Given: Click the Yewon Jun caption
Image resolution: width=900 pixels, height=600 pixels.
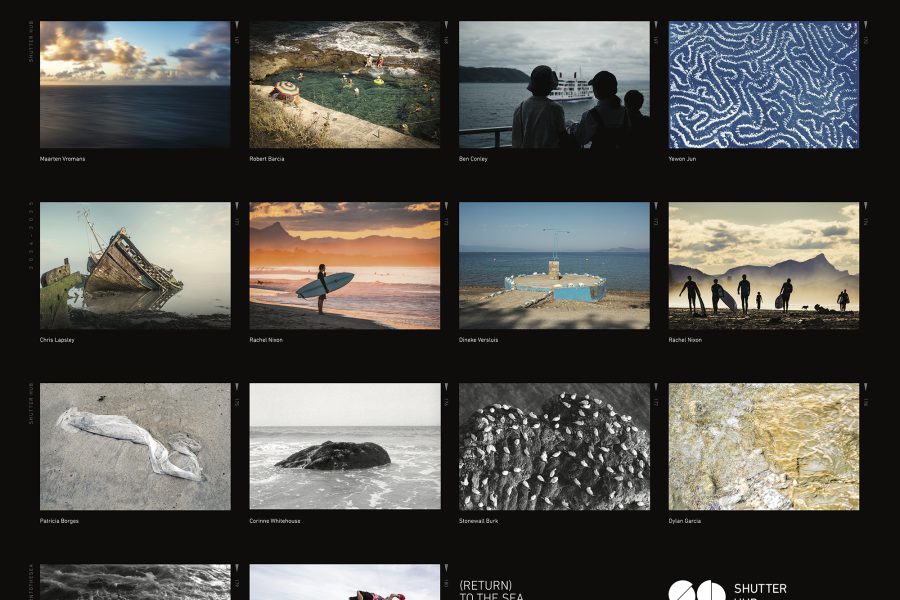Looking at the screenshot, I should (x=682, y=159).
